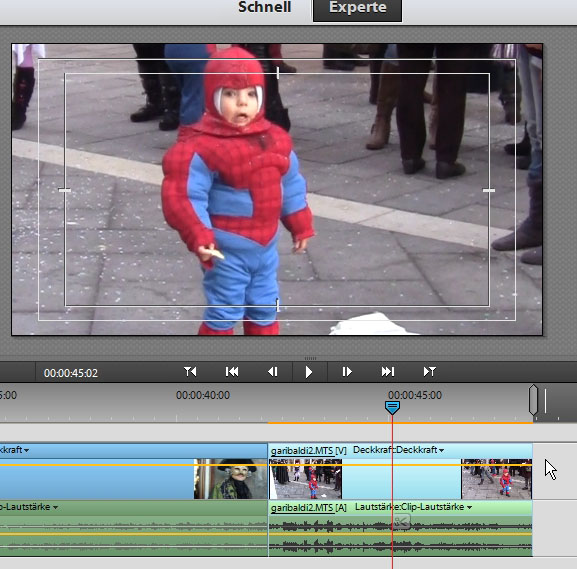
Task: Click the scissors split clip icon
Action: click(x=401, y=522)
